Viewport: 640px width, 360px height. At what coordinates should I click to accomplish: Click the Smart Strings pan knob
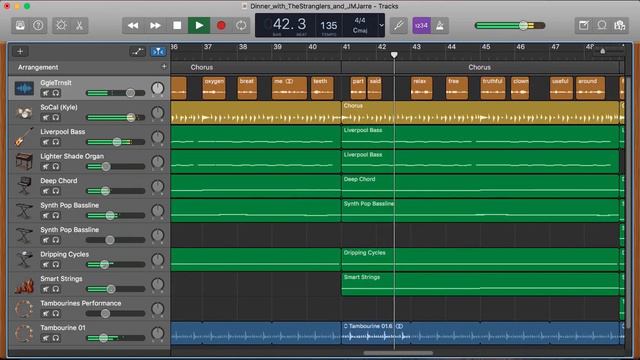(158, 284)
